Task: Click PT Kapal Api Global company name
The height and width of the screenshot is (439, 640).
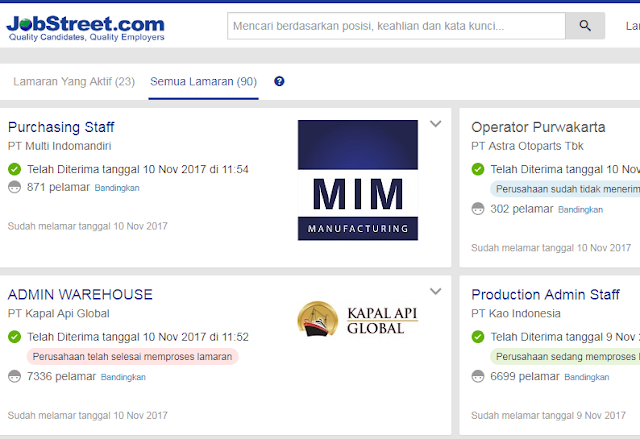Action: 59,314
